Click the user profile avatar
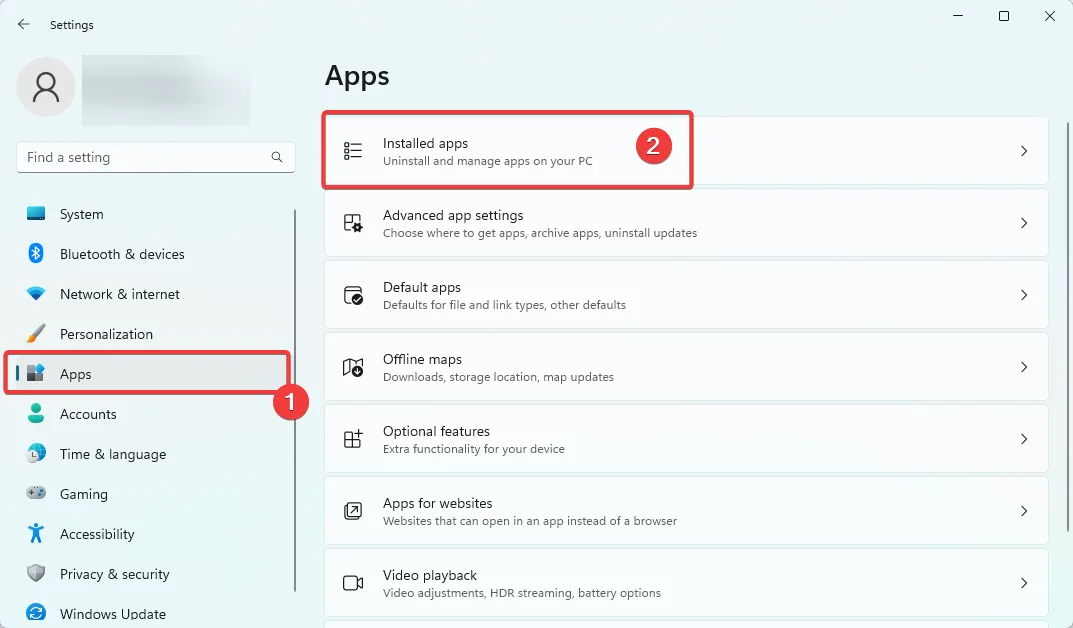Image resolution: width=1073 pixels, height=628 pixels. (46, 87)
